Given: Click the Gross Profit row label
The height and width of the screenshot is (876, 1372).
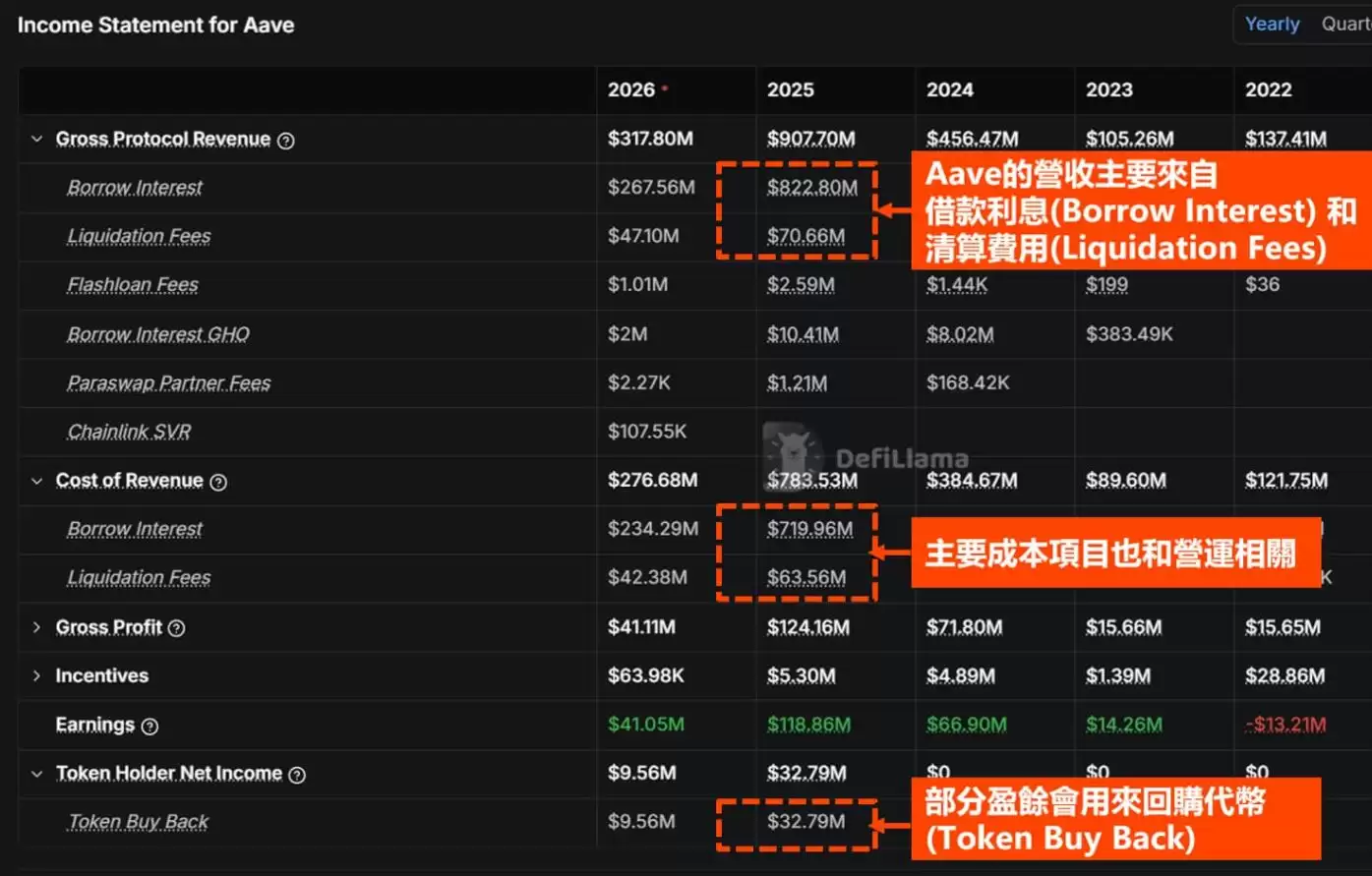Looking at the screenshot, I should pyautogui.click(x=109, y=626).
